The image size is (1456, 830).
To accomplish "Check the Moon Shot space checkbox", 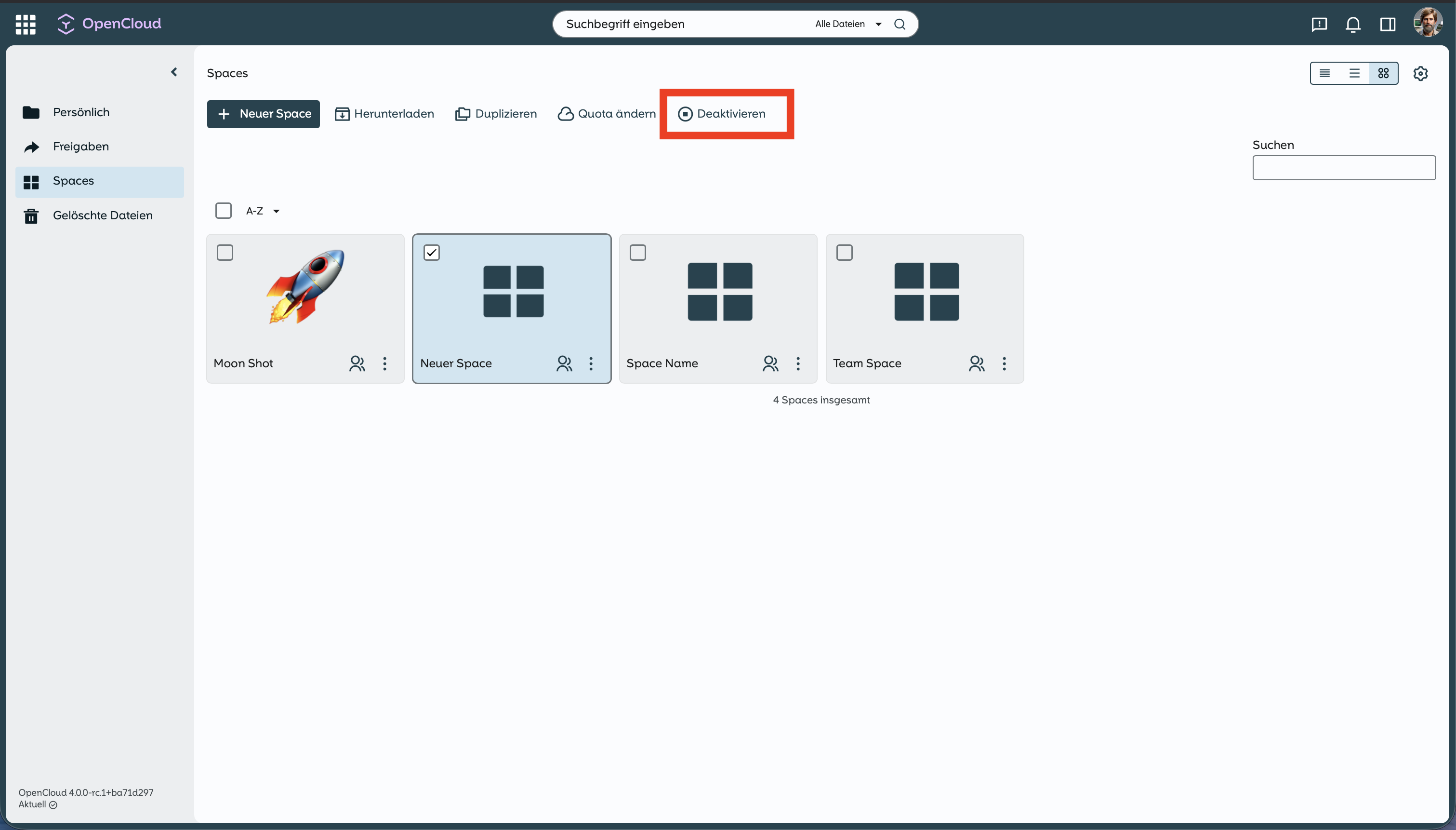I will [225, 253].
